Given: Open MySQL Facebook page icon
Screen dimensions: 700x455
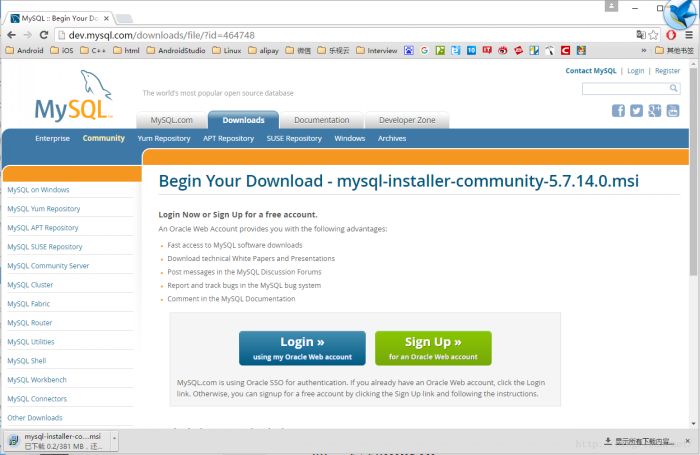Looking at the screenshot, I should click(619, 110).
